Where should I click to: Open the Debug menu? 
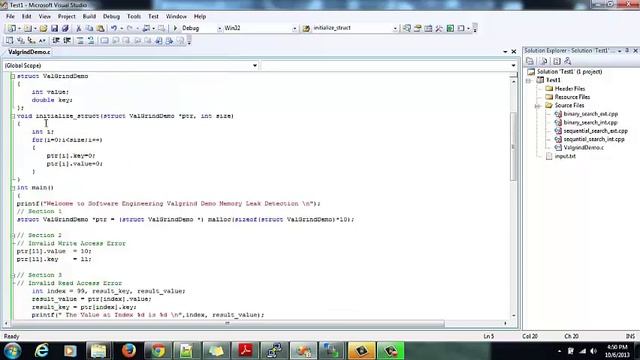tap(111, 16)
